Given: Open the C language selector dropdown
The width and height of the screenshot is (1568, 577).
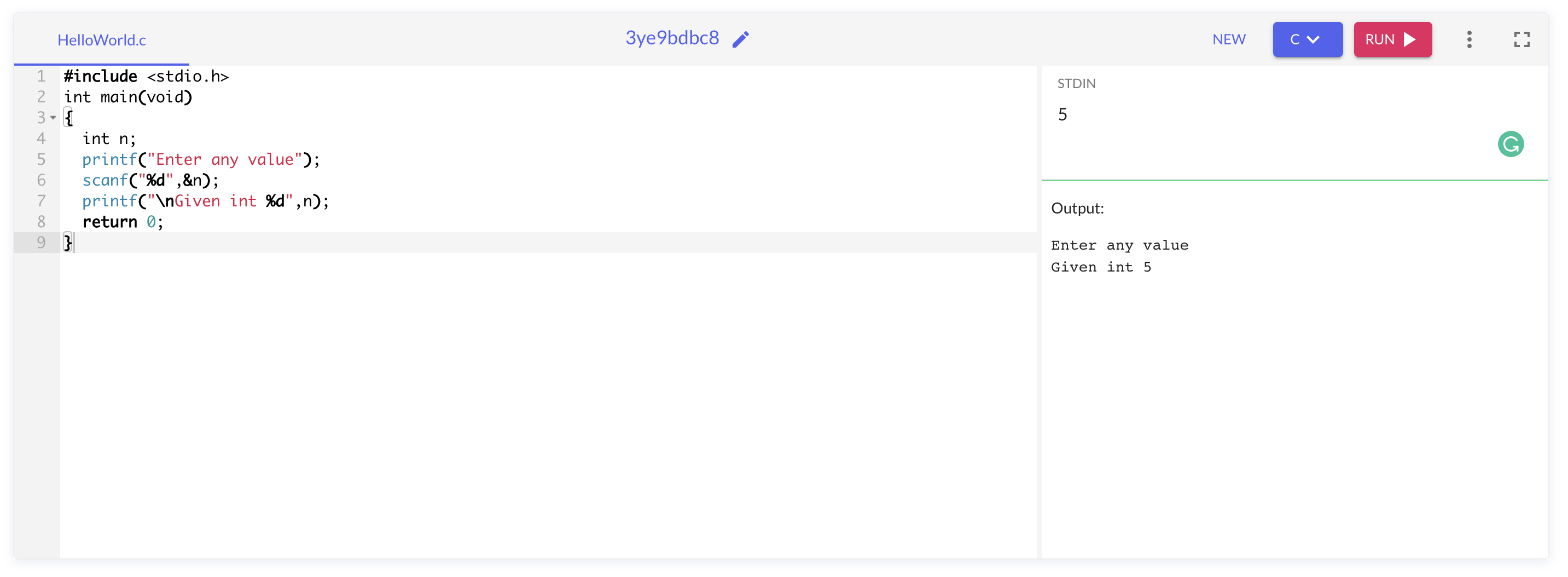Looking at the screenshot, I should tap(1308, 39).
